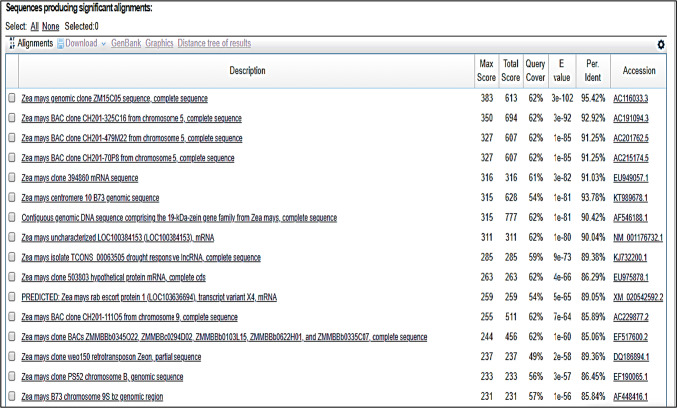Open accession KT989678.1
Image resolution: width=677 pixels, height=408 pixels.
[x=639, y=197]
